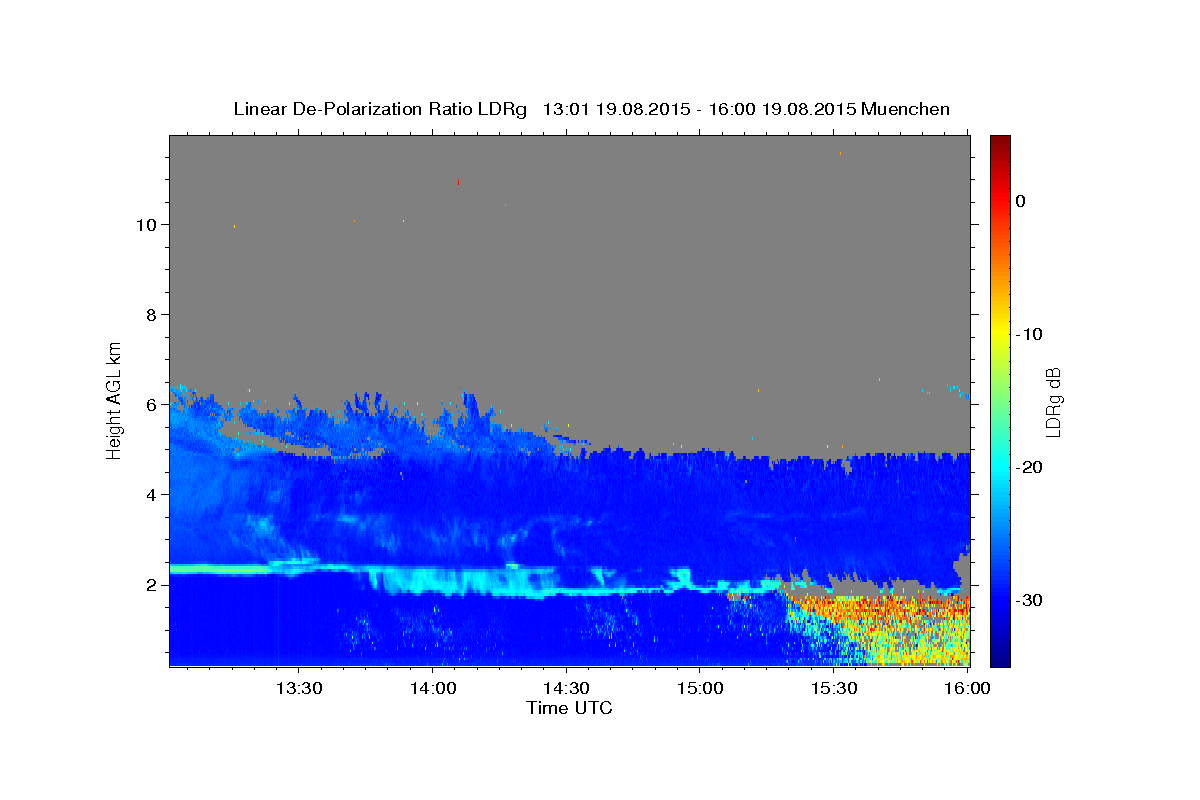Click the 'Muenchen' location in the title

[x=904, y=108]
